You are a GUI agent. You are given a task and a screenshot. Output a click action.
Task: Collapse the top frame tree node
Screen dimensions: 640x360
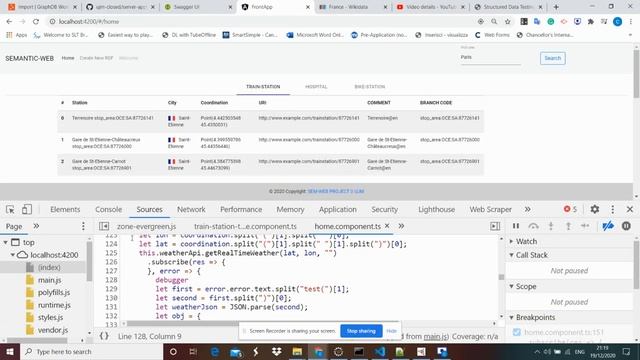6,242
